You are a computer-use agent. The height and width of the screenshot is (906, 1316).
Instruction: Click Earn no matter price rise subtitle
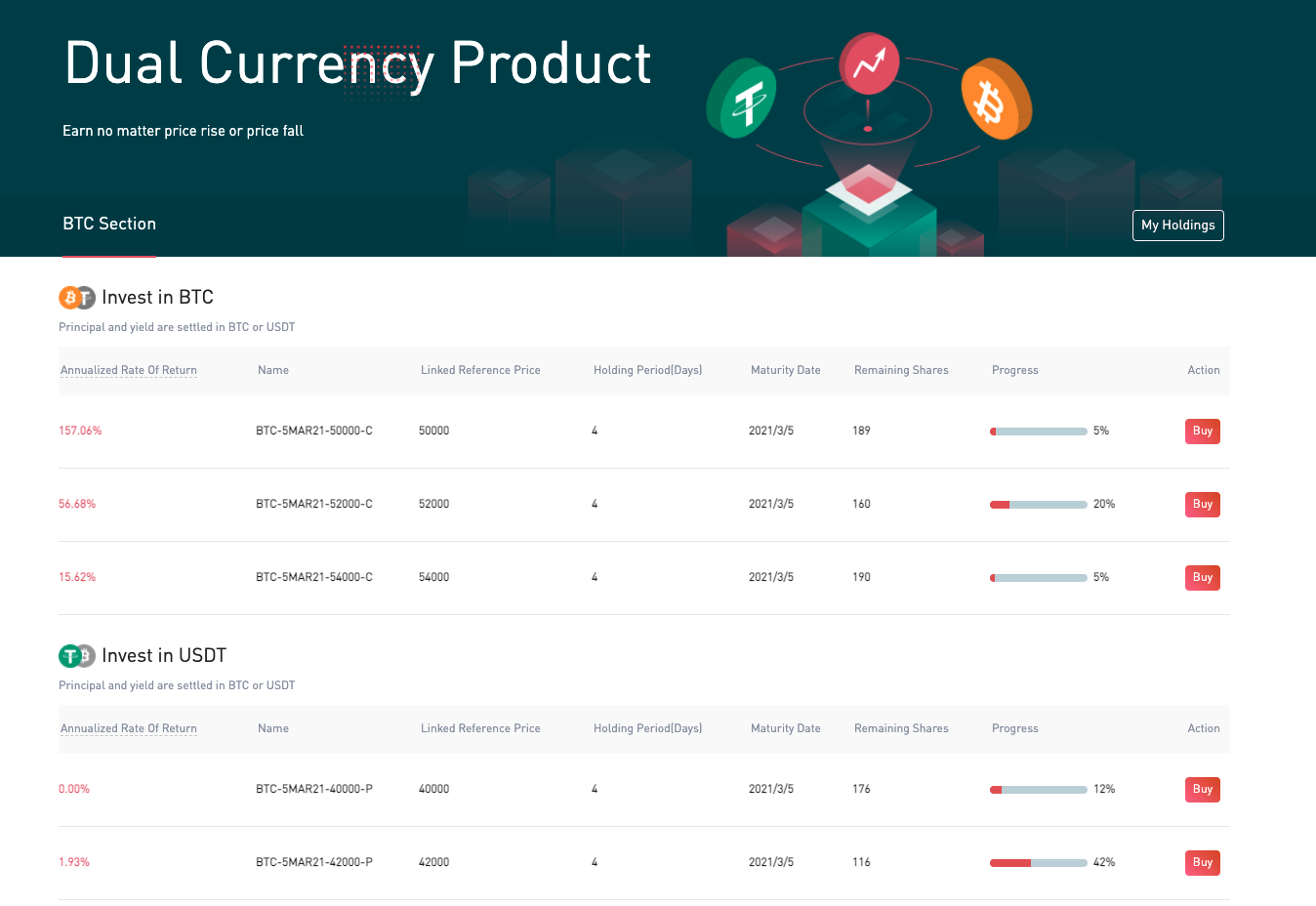click(184, 131)
